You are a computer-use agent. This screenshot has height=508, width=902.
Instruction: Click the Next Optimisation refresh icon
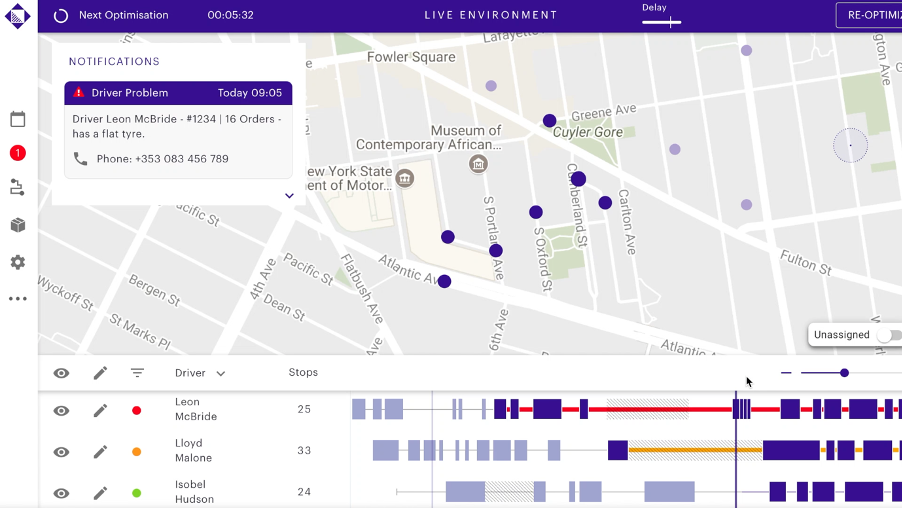point(60,16)
